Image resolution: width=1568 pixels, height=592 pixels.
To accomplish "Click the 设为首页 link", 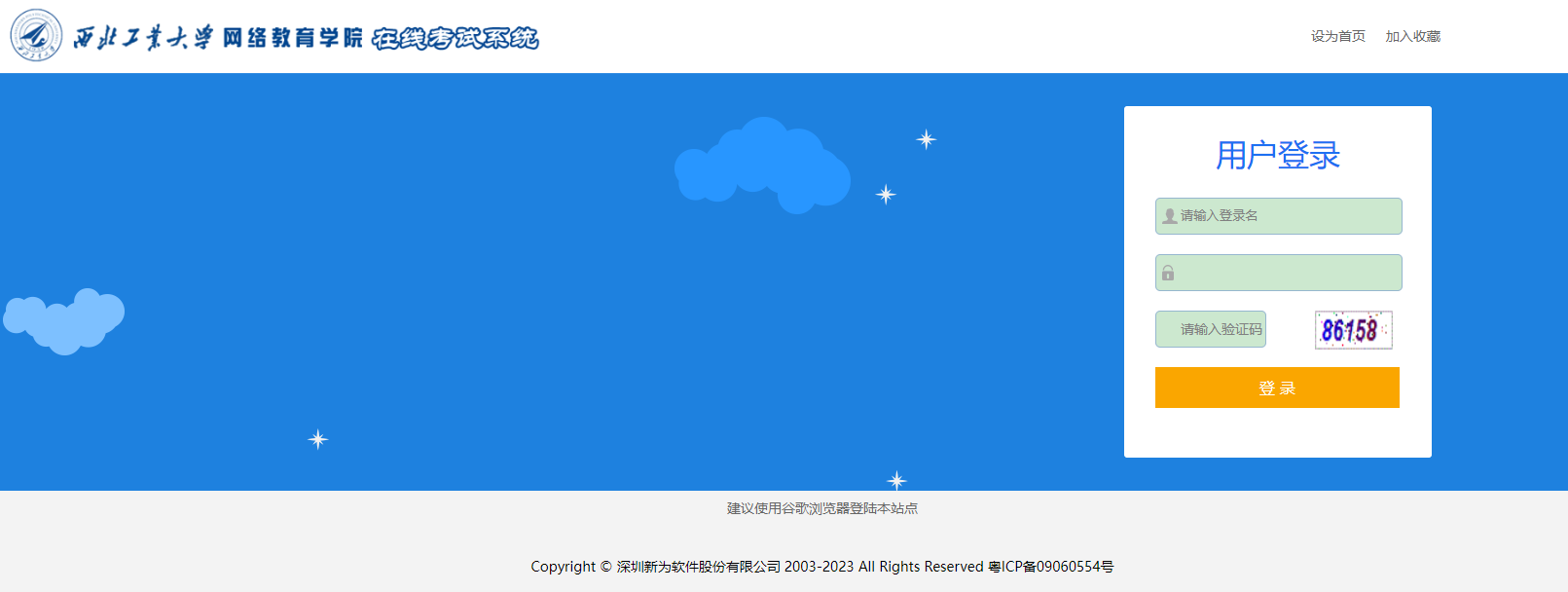I will [x=1337, y=36].
